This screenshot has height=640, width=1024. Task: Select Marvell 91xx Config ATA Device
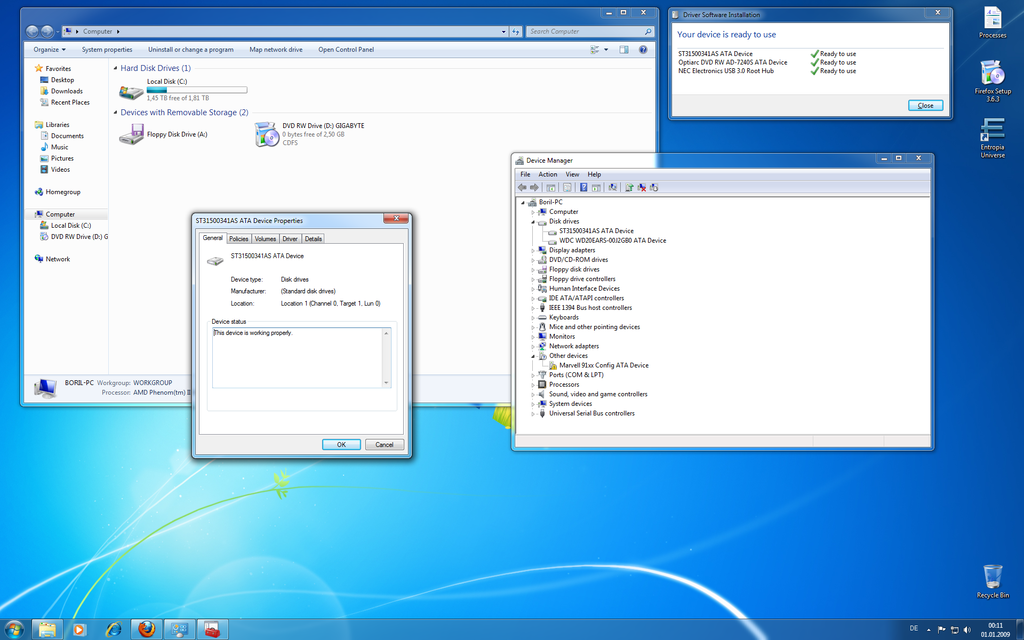[604, 365]
